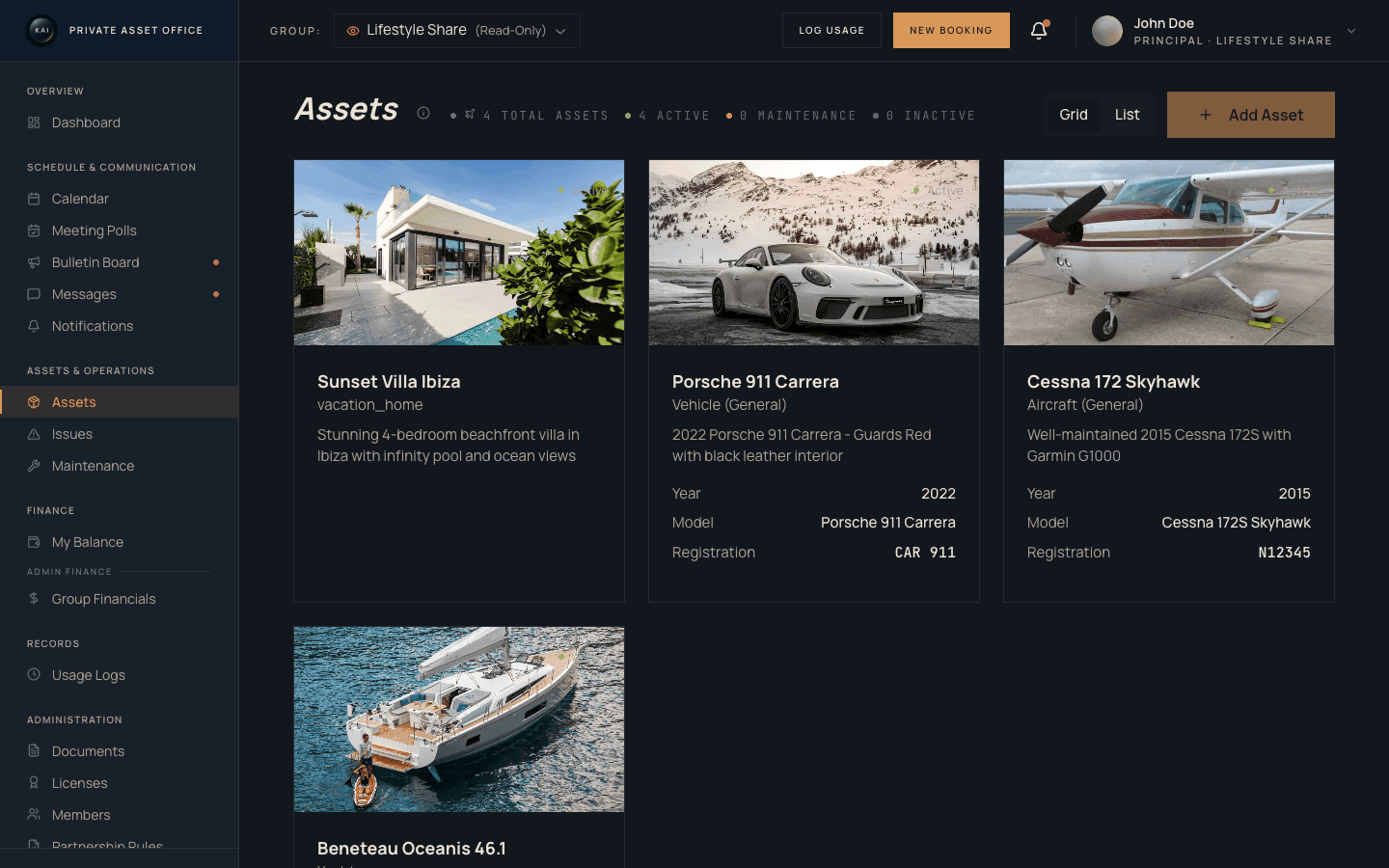Open the notifications bell icon
This screenshot has width=1389, height=868.
click(x=1039, y=30)
